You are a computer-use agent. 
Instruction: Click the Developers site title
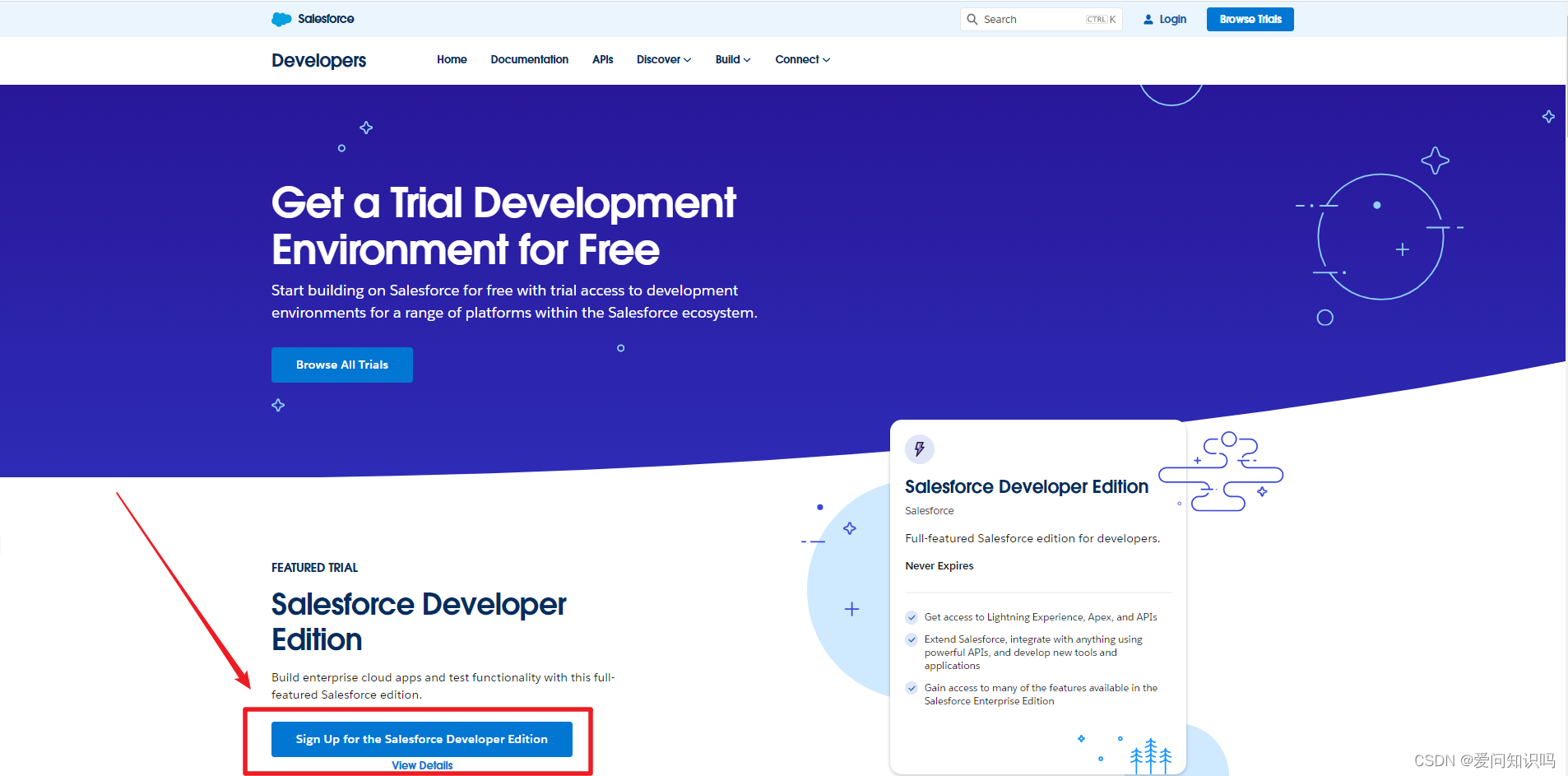[x=319, y=60]
